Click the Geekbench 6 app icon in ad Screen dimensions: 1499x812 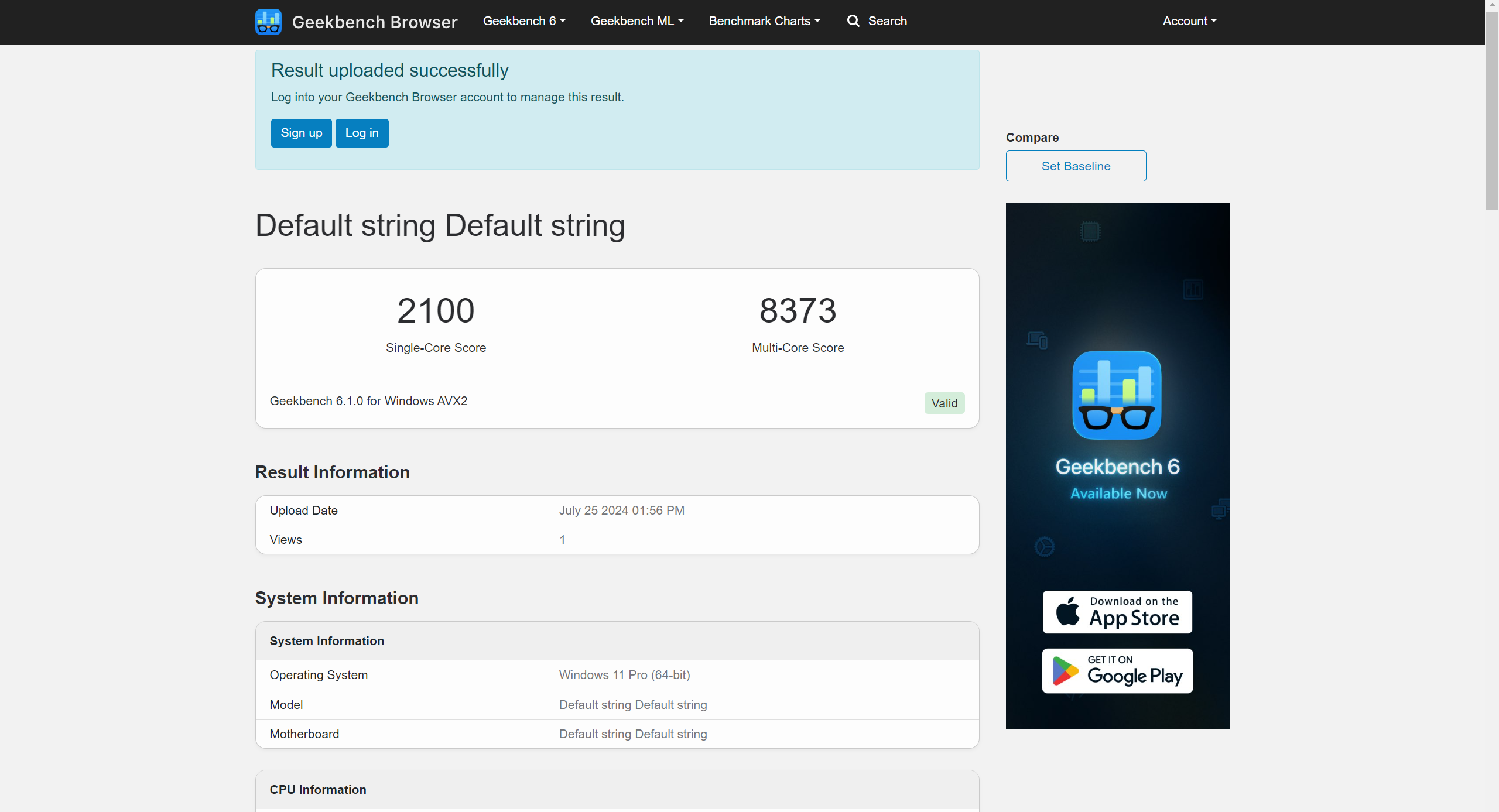1117,395
